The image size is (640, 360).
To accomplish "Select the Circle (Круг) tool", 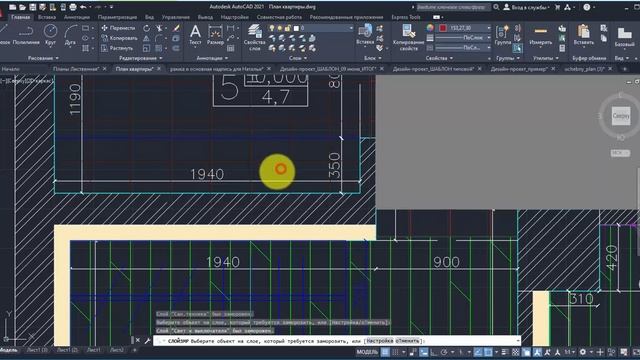I will pyautogui.click(x=50, y=35).
